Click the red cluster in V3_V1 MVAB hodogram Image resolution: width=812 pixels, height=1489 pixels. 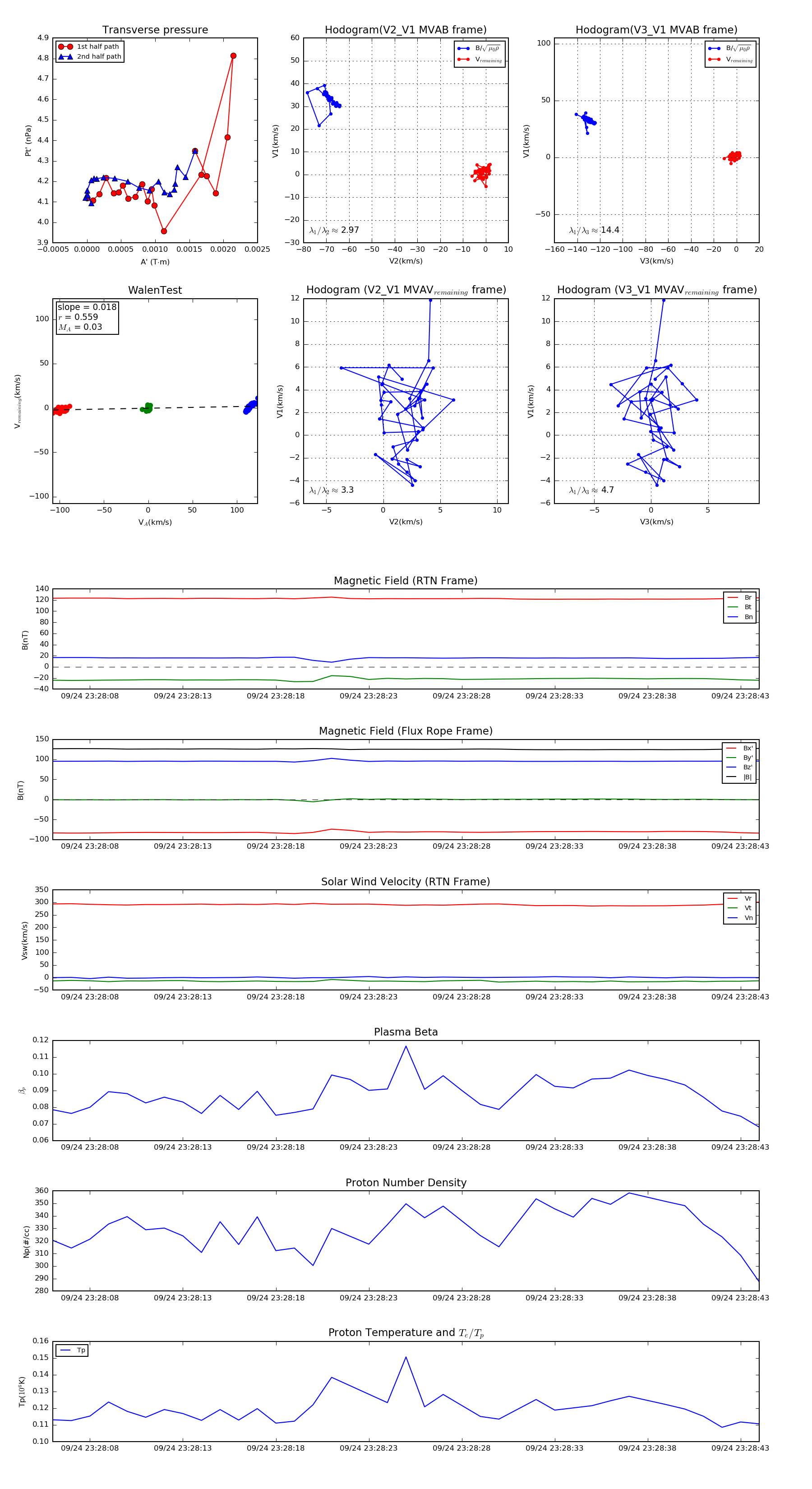(x=733, y=156)
